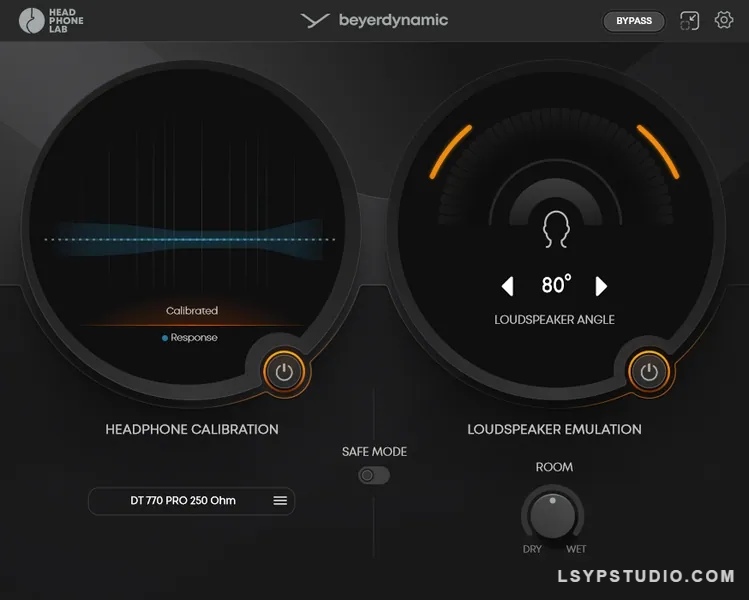Click the shrink window size icon
The height and width of the screenshot is (600, 749).
[689, 21]
